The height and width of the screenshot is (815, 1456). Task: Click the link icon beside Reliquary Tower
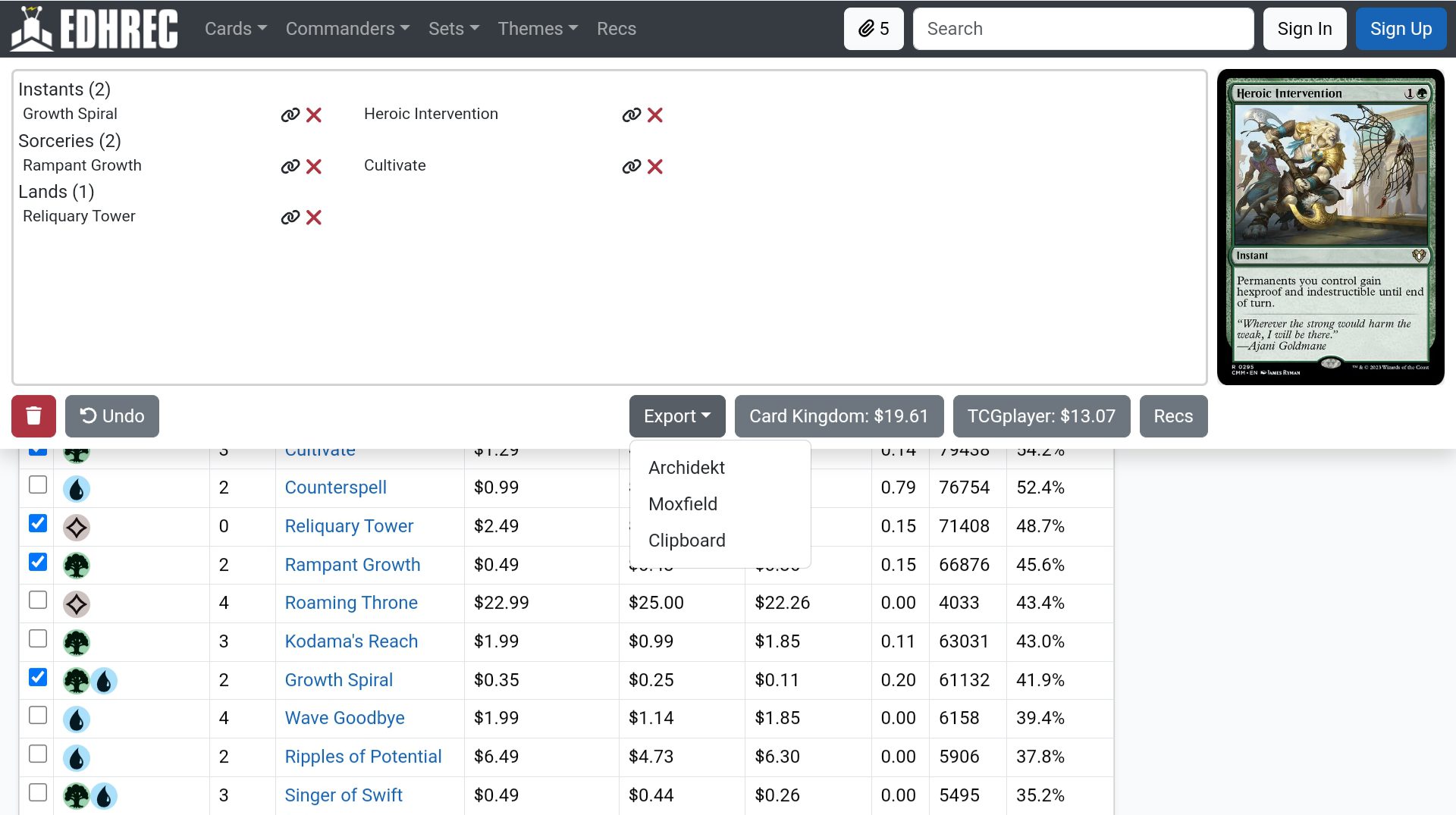290,218
